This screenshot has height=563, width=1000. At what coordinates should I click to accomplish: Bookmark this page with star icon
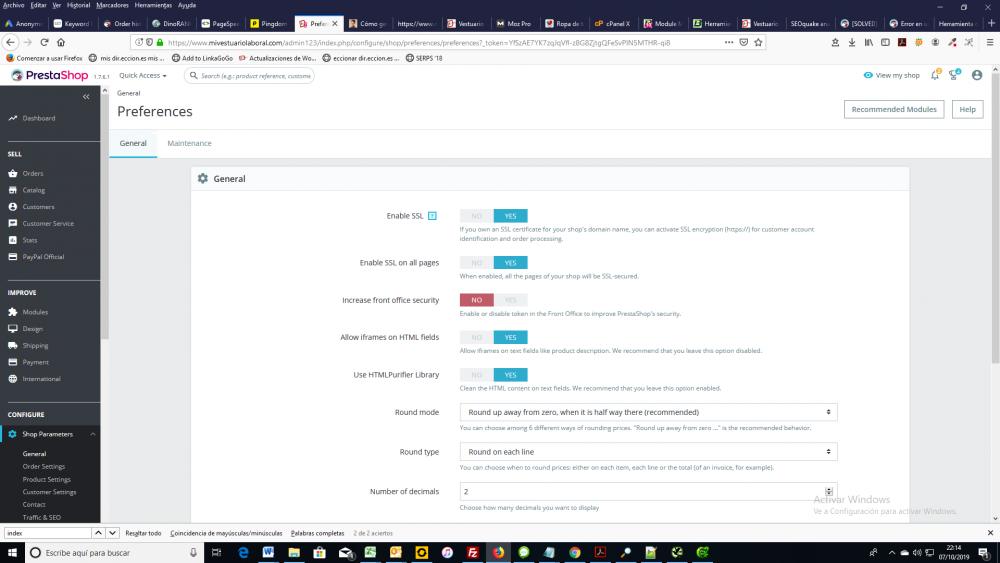[x=758, y=42]
